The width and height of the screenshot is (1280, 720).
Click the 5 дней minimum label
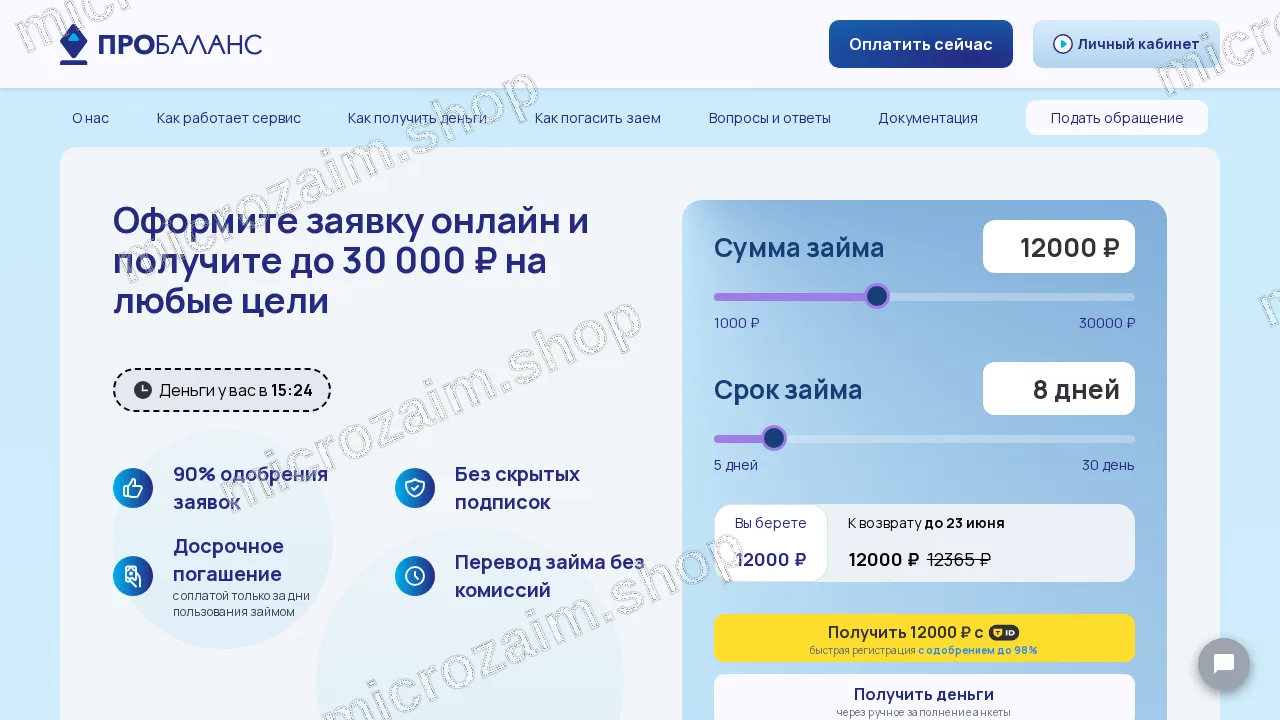click(x=736, y=465)
